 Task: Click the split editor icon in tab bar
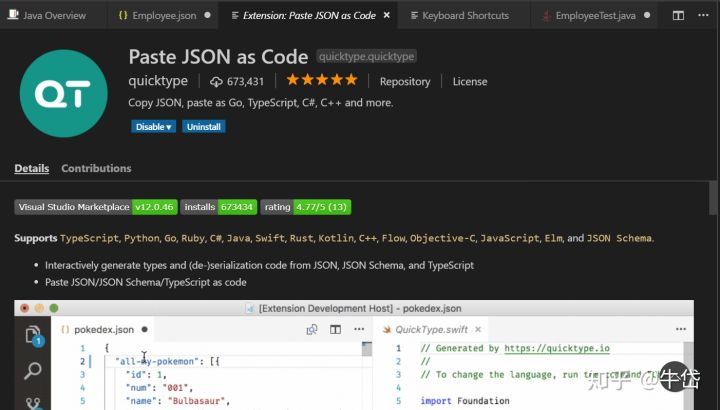tap(678, 15)
